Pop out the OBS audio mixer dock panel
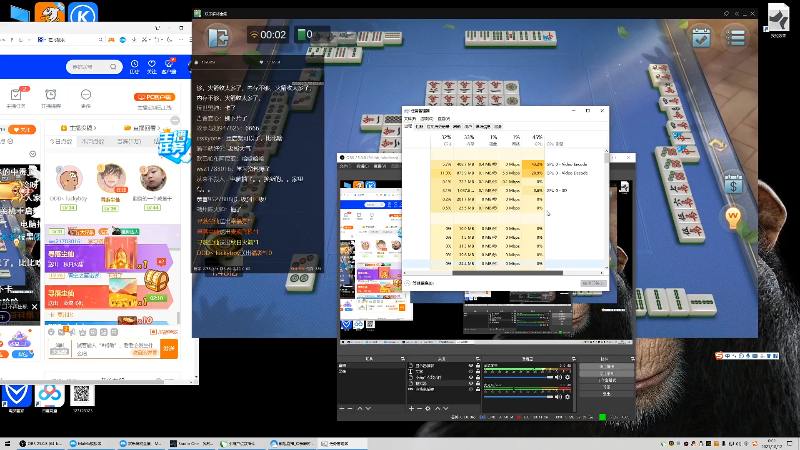Viewport: 800px width, 450px height. pyautogui.click(x=573, y=359)
